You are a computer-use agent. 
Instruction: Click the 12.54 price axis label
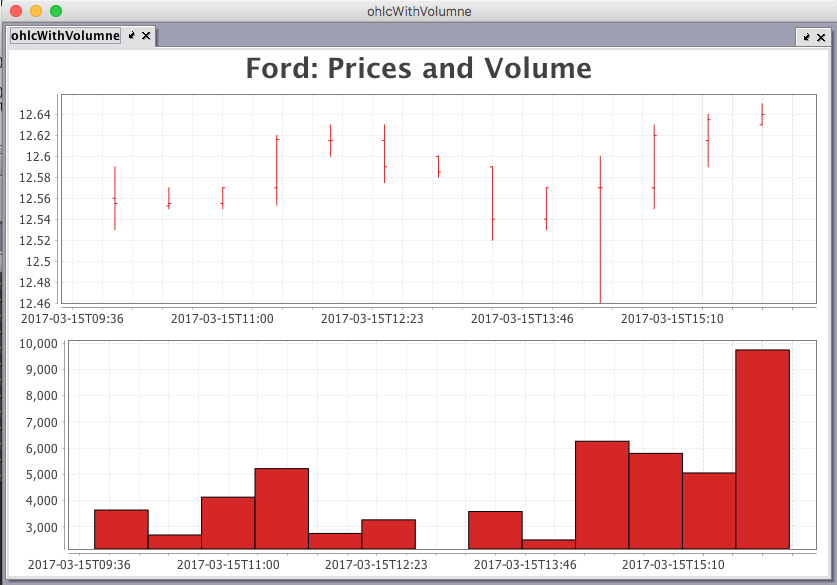coord(35,219)
